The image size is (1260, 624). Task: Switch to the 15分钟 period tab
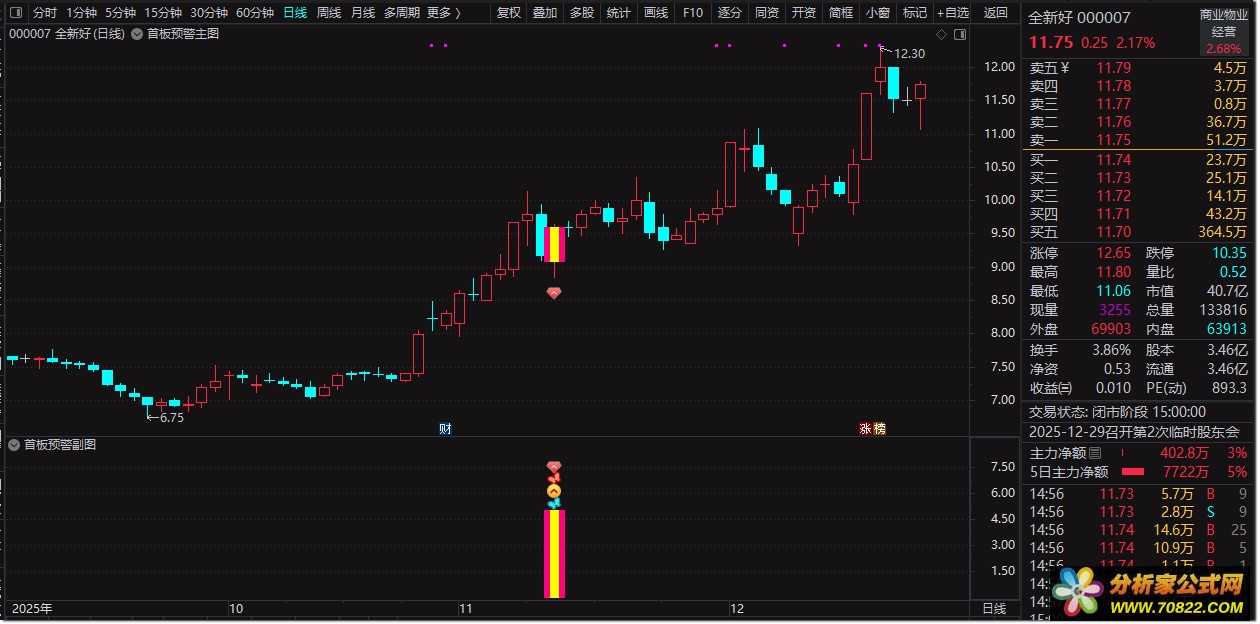[163, 13]
